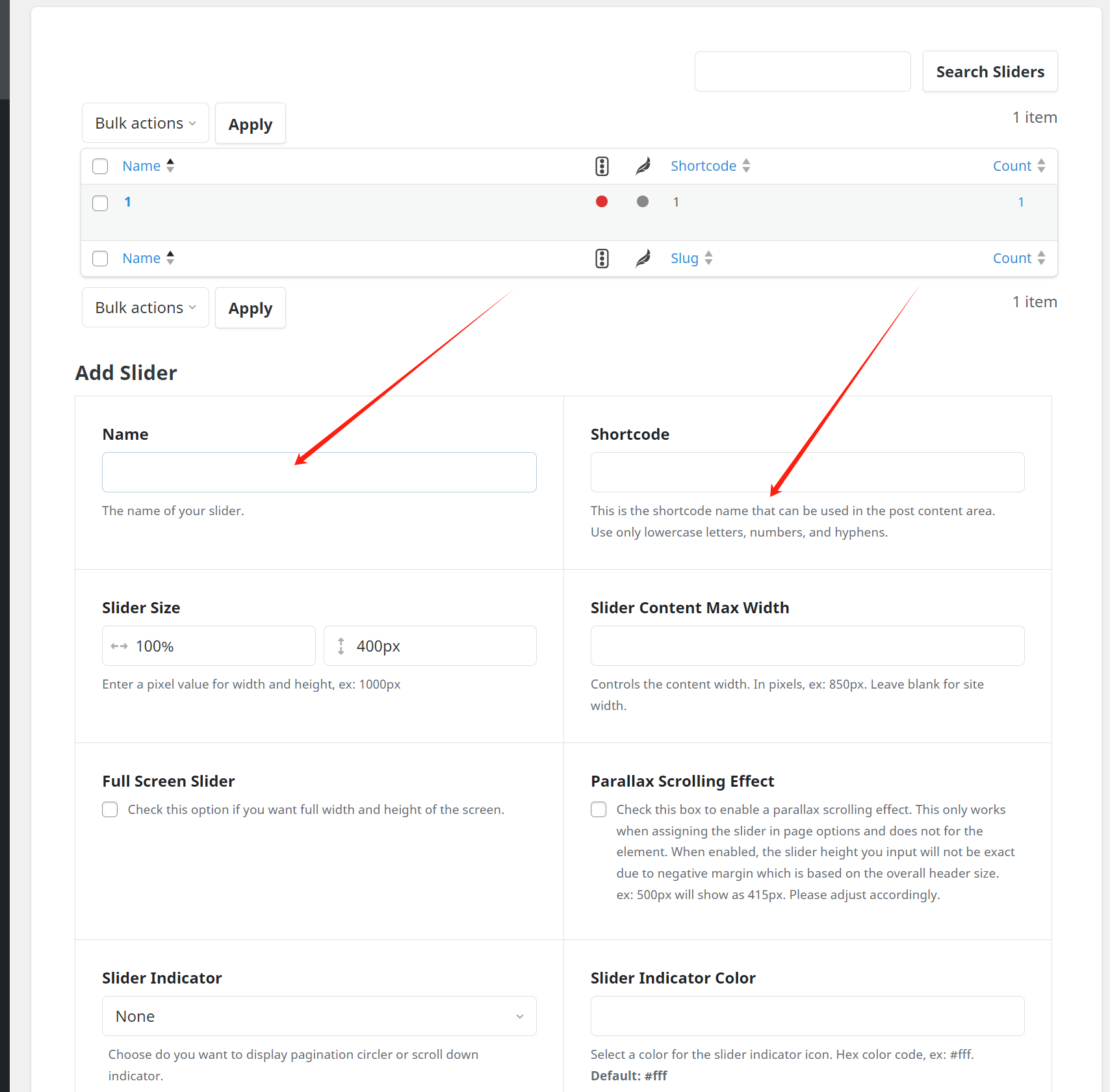Select the checkbox next to slider 1
Image resolution: width=1110 pixels, height=1092 pixels.
click(x=100, y=203)
